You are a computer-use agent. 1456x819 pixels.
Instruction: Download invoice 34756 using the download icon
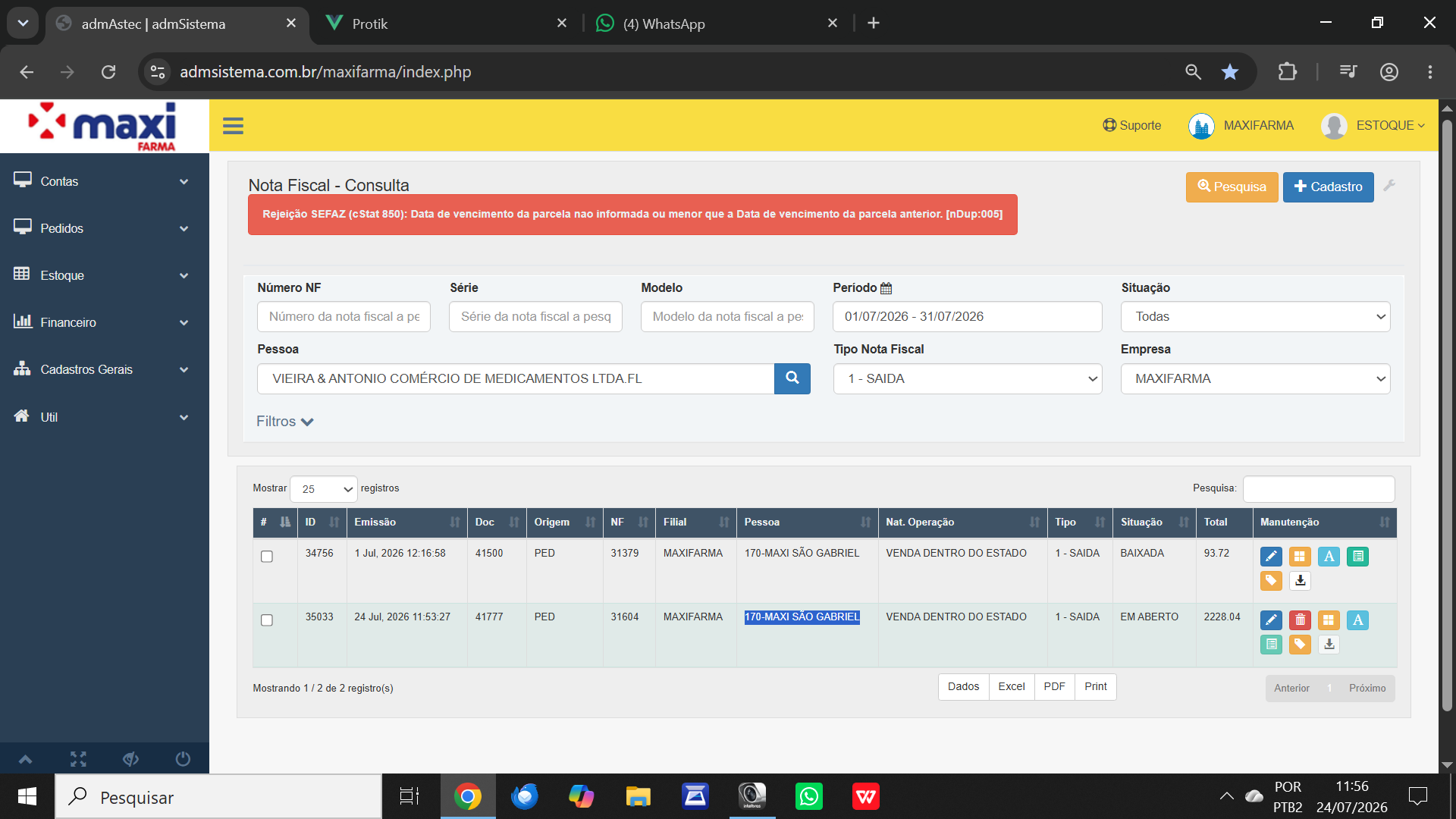1300,581
